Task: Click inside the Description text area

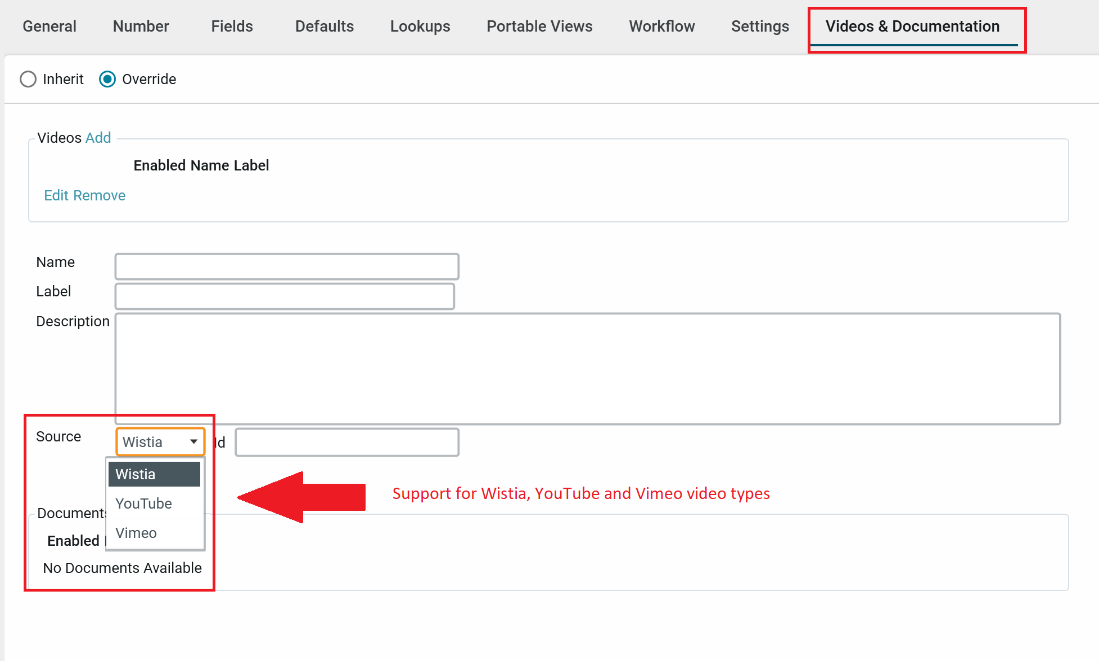Action: [x=587, y=368]
